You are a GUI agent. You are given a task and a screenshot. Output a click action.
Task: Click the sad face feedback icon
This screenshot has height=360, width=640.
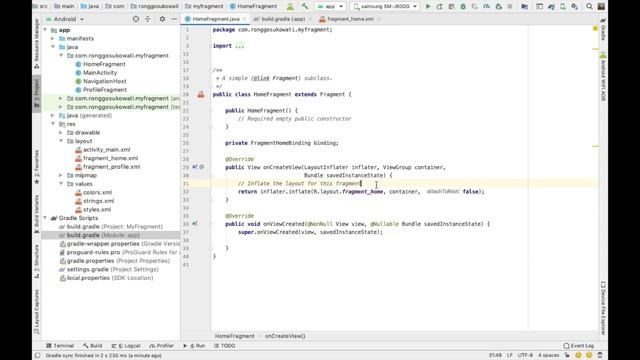(x=589, y=356)
